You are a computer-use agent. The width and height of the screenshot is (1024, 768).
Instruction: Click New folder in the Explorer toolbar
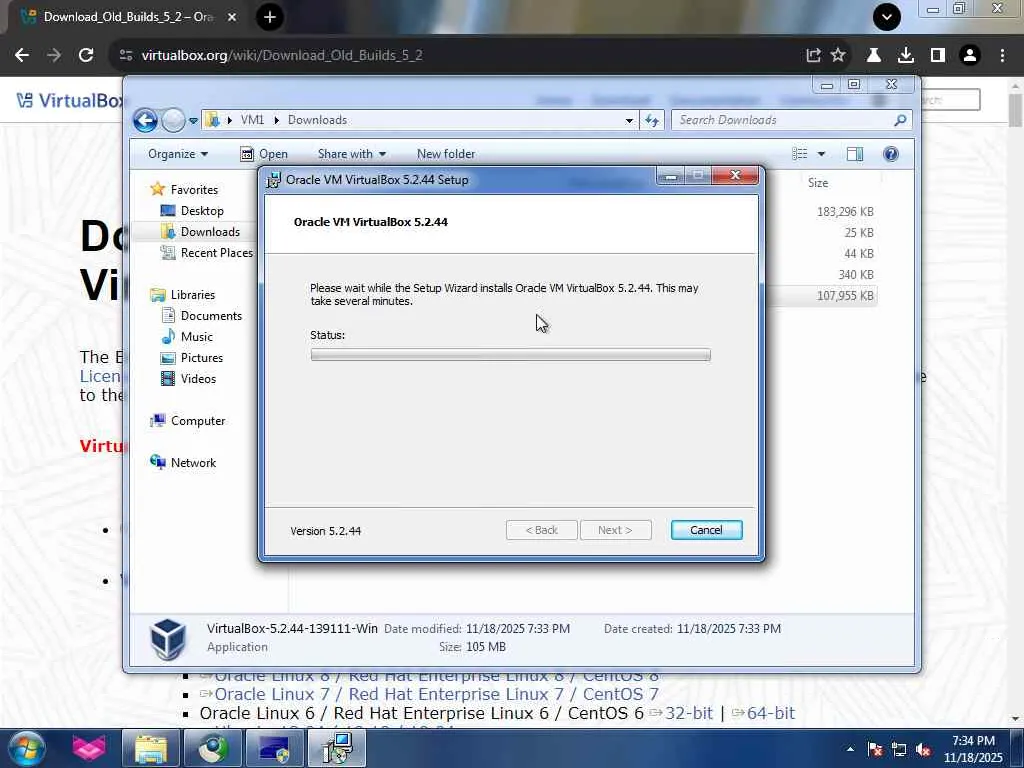[x=446, y=154]
